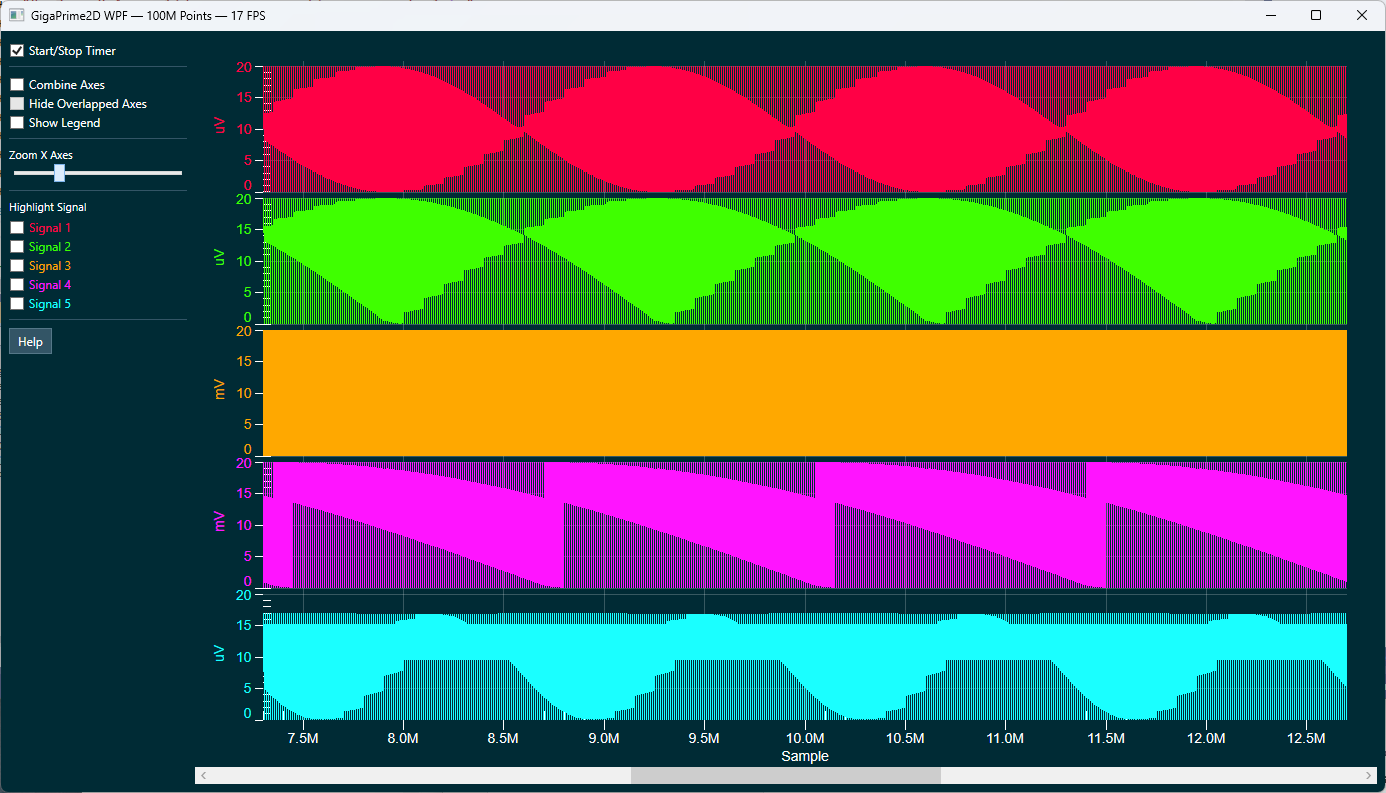
Task: Close the GigaPrime2D window
Action: 1362,15
